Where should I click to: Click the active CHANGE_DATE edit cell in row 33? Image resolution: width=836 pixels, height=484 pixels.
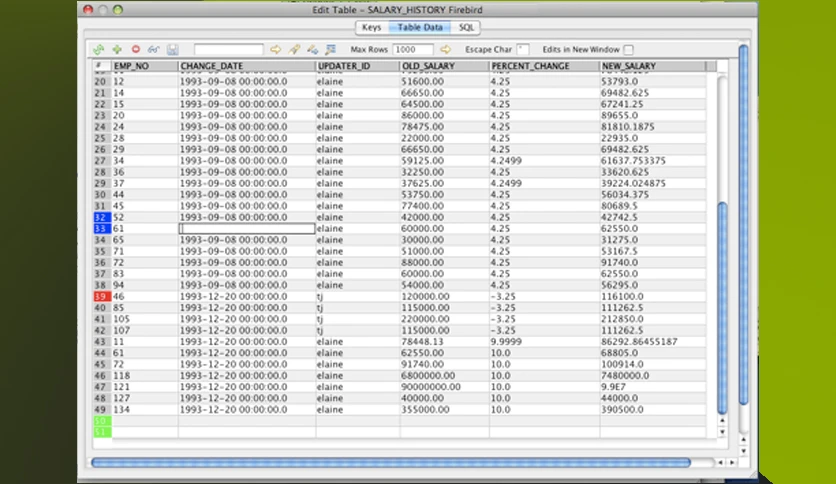tap(247, 229)
